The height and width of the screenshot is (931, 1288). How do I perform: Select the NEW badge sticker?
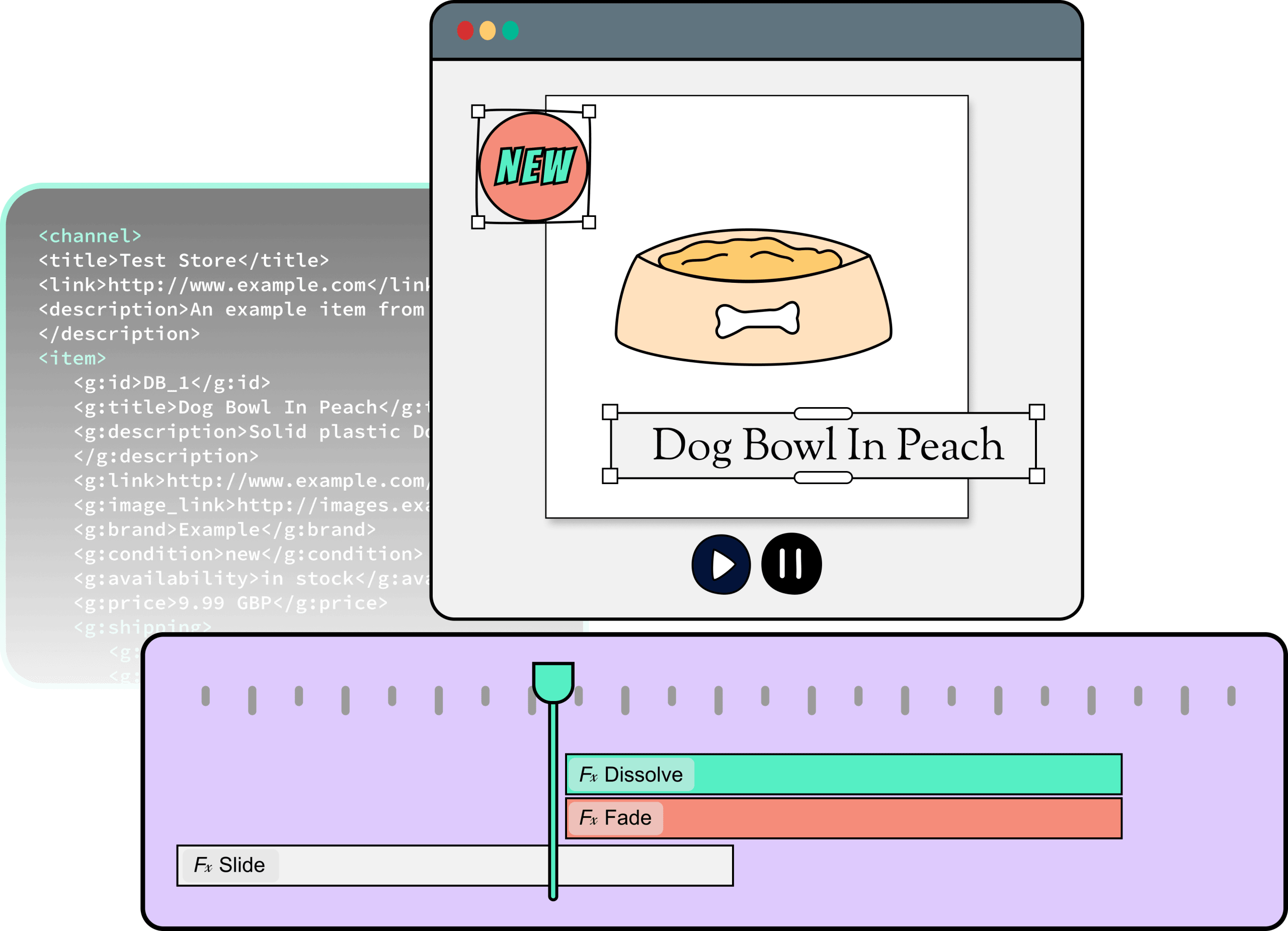click(533, 167)
